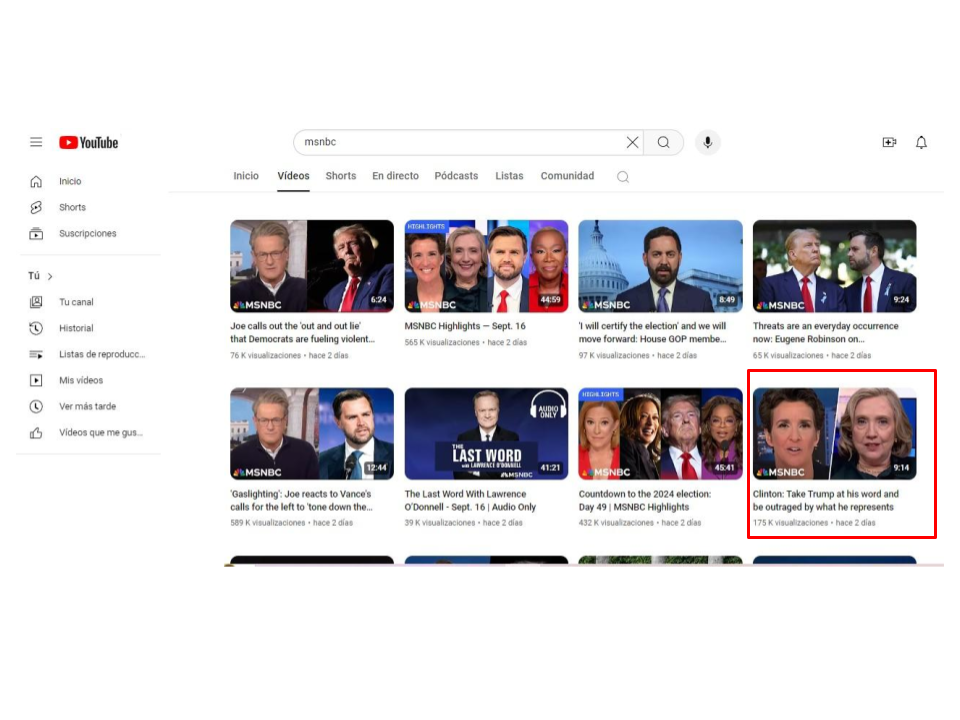The image size is (960, 720).
Task: Open the Suscripciones sidebar label
Action: click(88, 233)
